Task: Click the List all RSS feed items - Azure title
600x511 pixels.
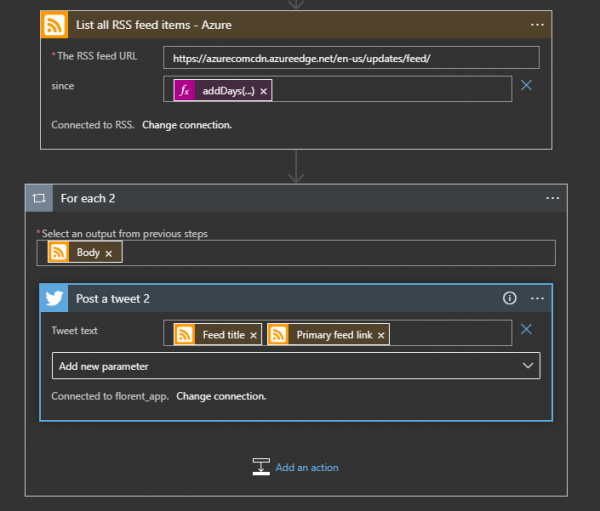Action: [153, 25]
